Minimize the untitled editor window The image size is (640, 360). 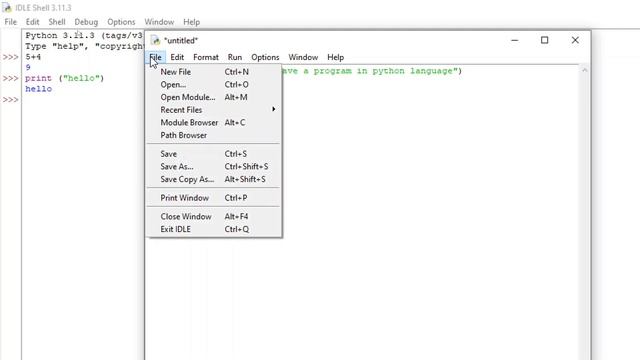[x=515, y=40]
